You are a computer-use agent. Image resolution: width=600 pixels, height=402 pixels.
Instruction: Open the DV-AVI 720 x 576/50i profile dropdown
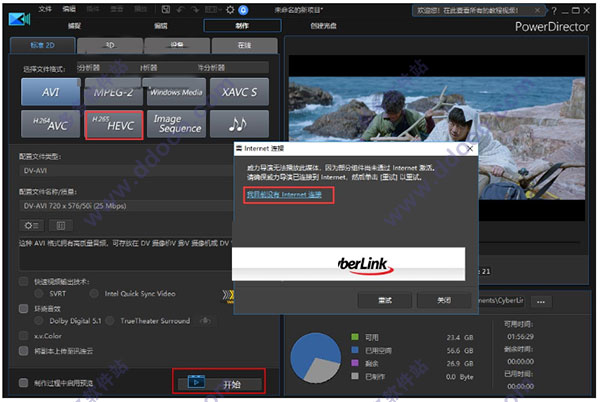click(126, 206)
